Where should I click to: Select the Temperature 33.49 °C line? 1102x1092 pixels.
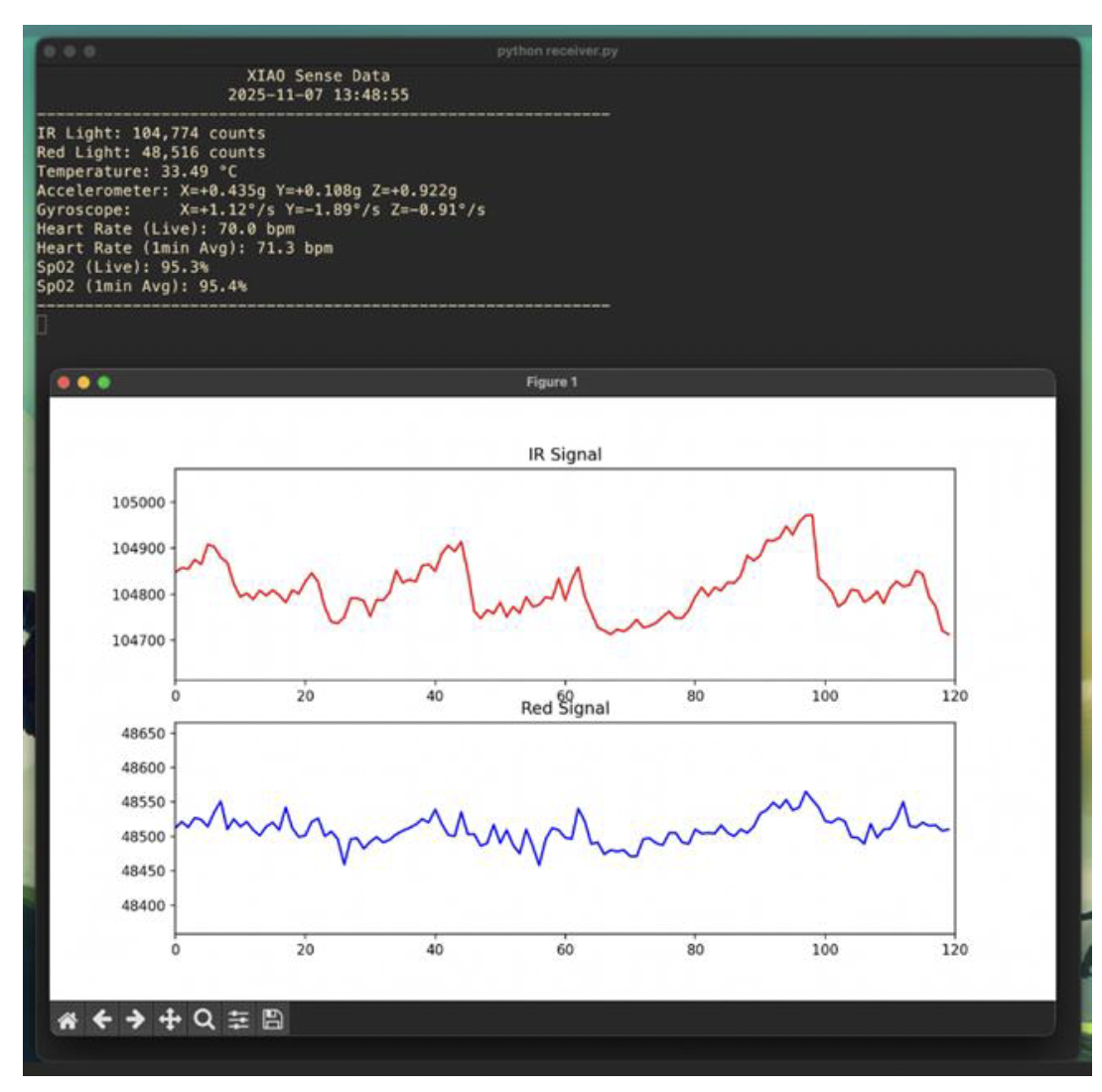[x=137, y=172]
